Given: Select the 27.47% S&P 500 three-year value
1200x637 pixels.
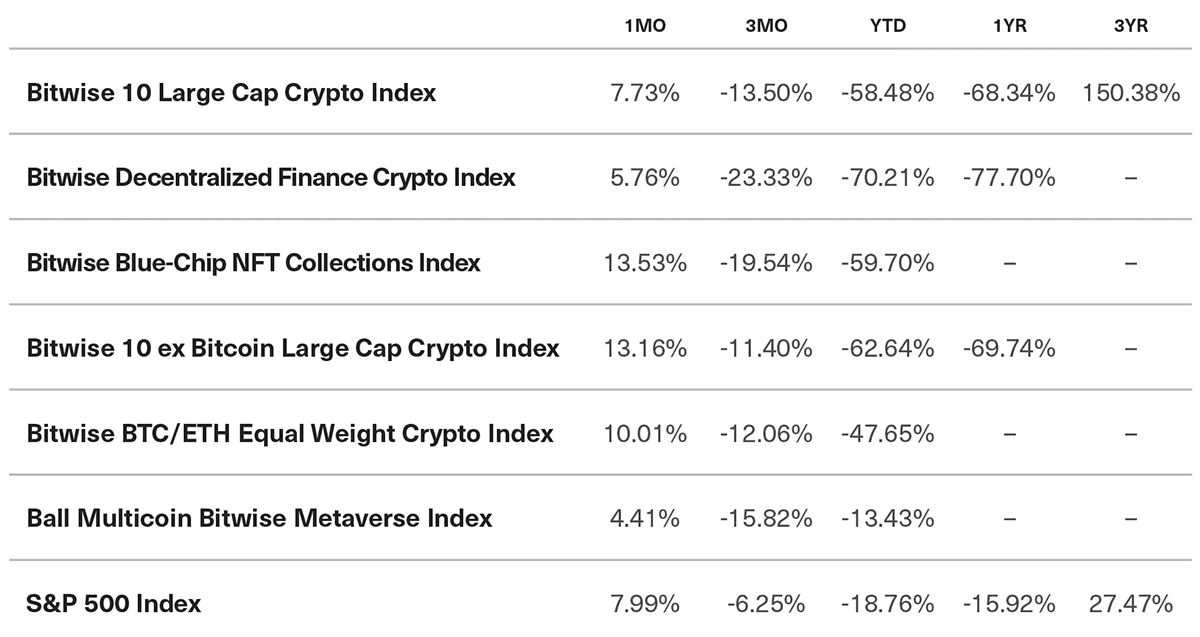Looking at the screenshot, I should (1131, 604).
